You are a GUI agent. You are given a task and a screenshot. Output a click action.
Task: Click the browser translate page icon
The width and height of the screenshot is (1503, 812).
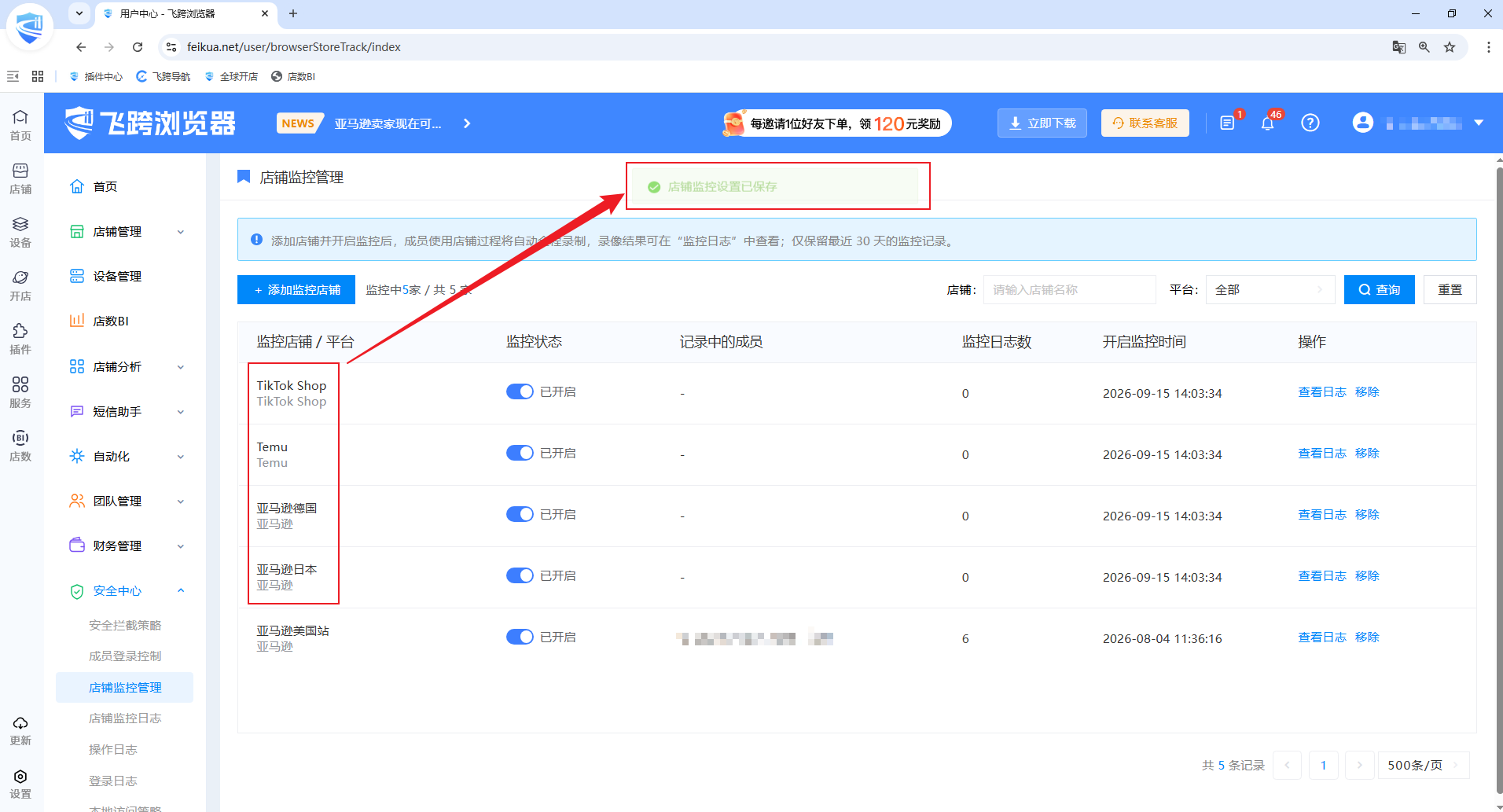tap(1399, 47)
